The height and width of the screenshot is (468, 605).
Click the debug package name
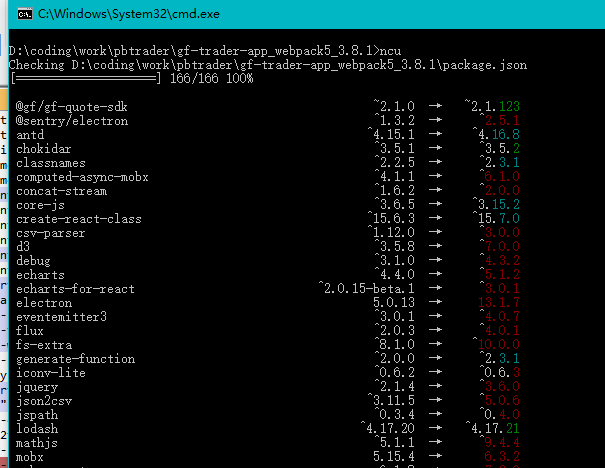point(33,261)
